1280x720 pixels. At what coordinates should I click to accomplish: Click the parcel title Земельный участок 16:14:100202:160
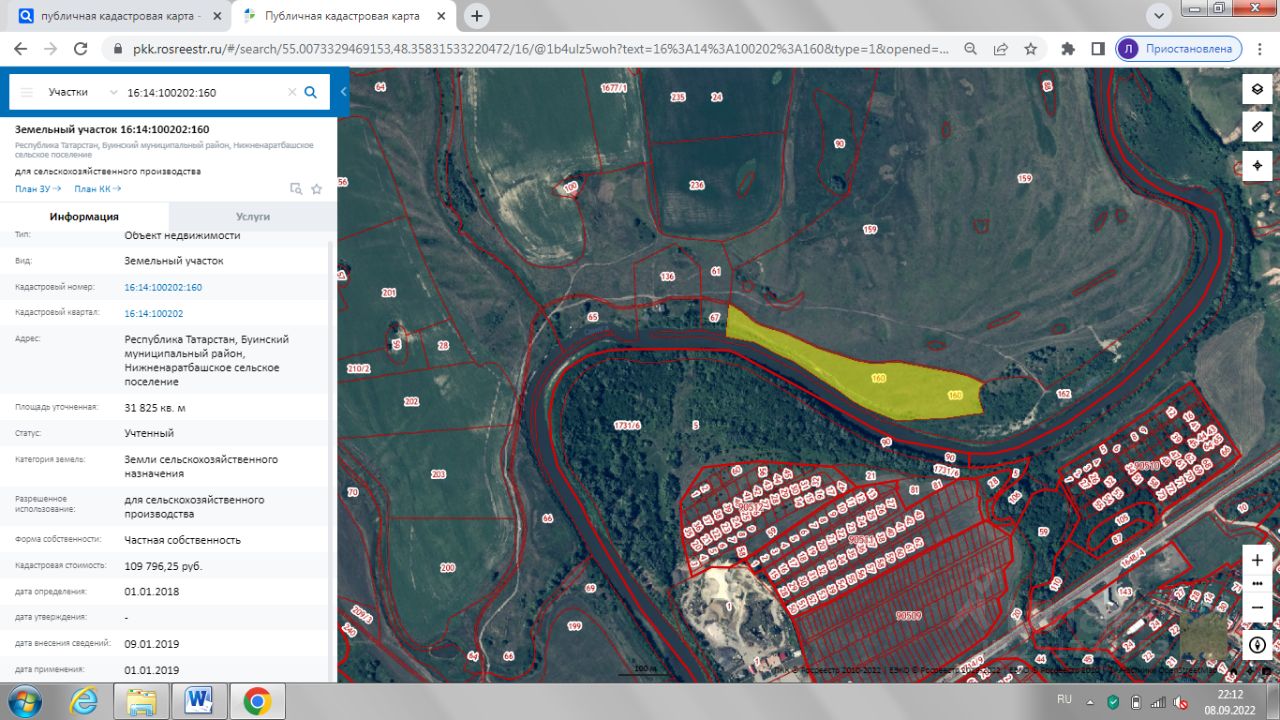tap(112, 129)
